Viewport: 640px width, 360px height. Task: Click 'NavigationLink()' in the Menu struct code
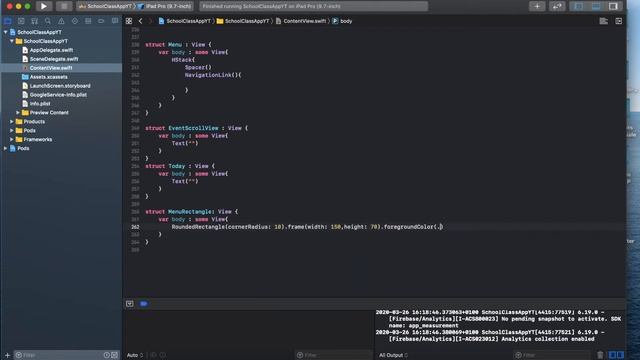211,75
